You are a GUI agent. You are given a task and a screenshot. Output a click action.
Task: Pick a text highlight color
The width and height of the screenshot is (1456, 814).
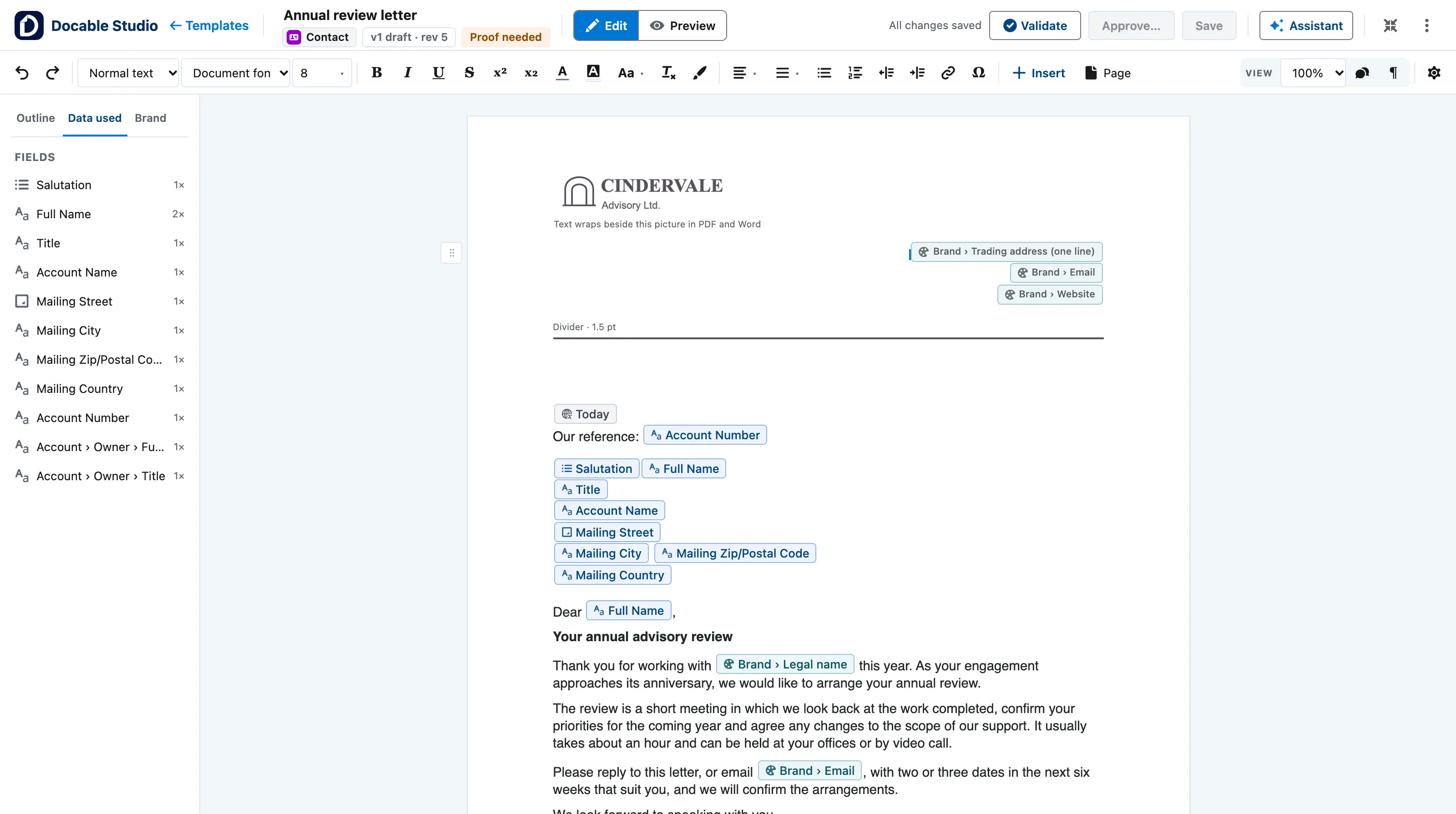593,73
